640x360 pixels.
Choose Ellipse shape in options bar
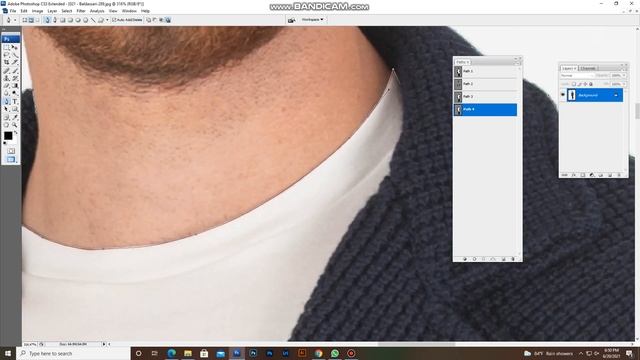point(78,20)
